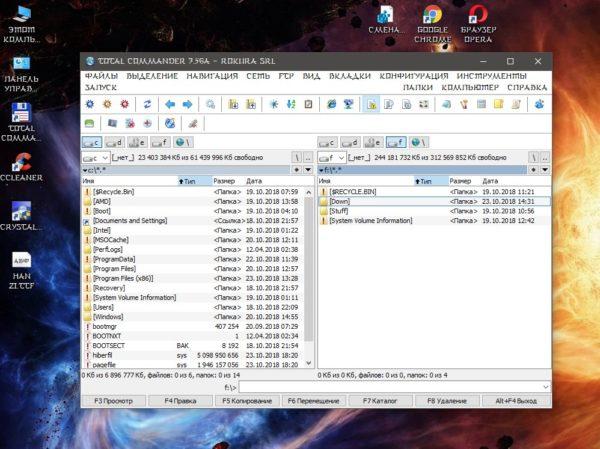
Task: Click the blue star burst toolbar icon
Action: [274, 104]
